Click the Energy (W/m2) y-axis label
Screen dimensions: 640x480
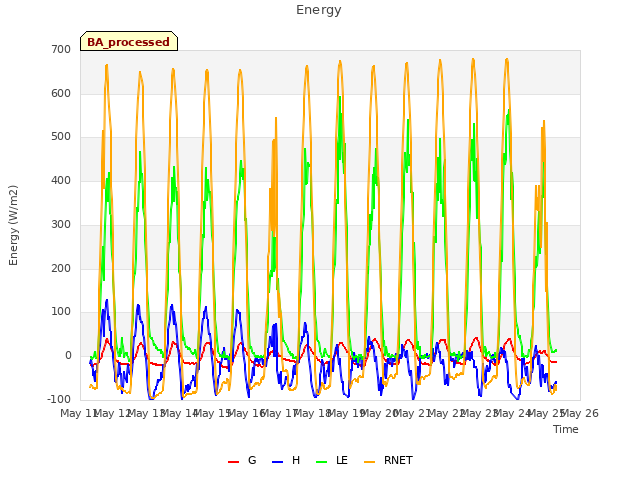click(x=13, y=225)
